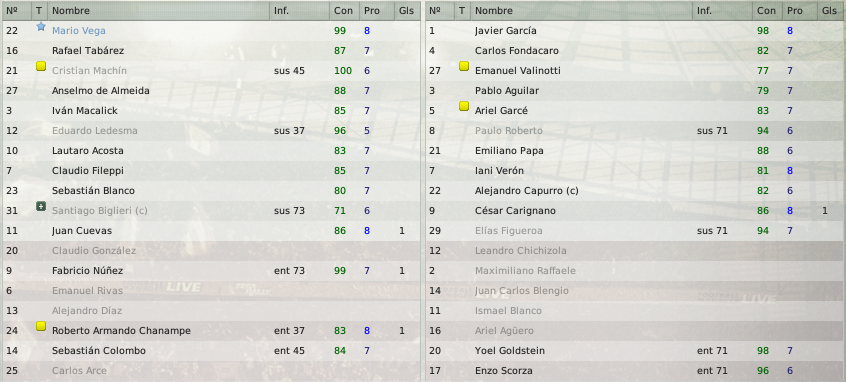Open Mario Vega's player profile
The width and height of the screenshot is (846, 382).
click(x=79, y=31)
